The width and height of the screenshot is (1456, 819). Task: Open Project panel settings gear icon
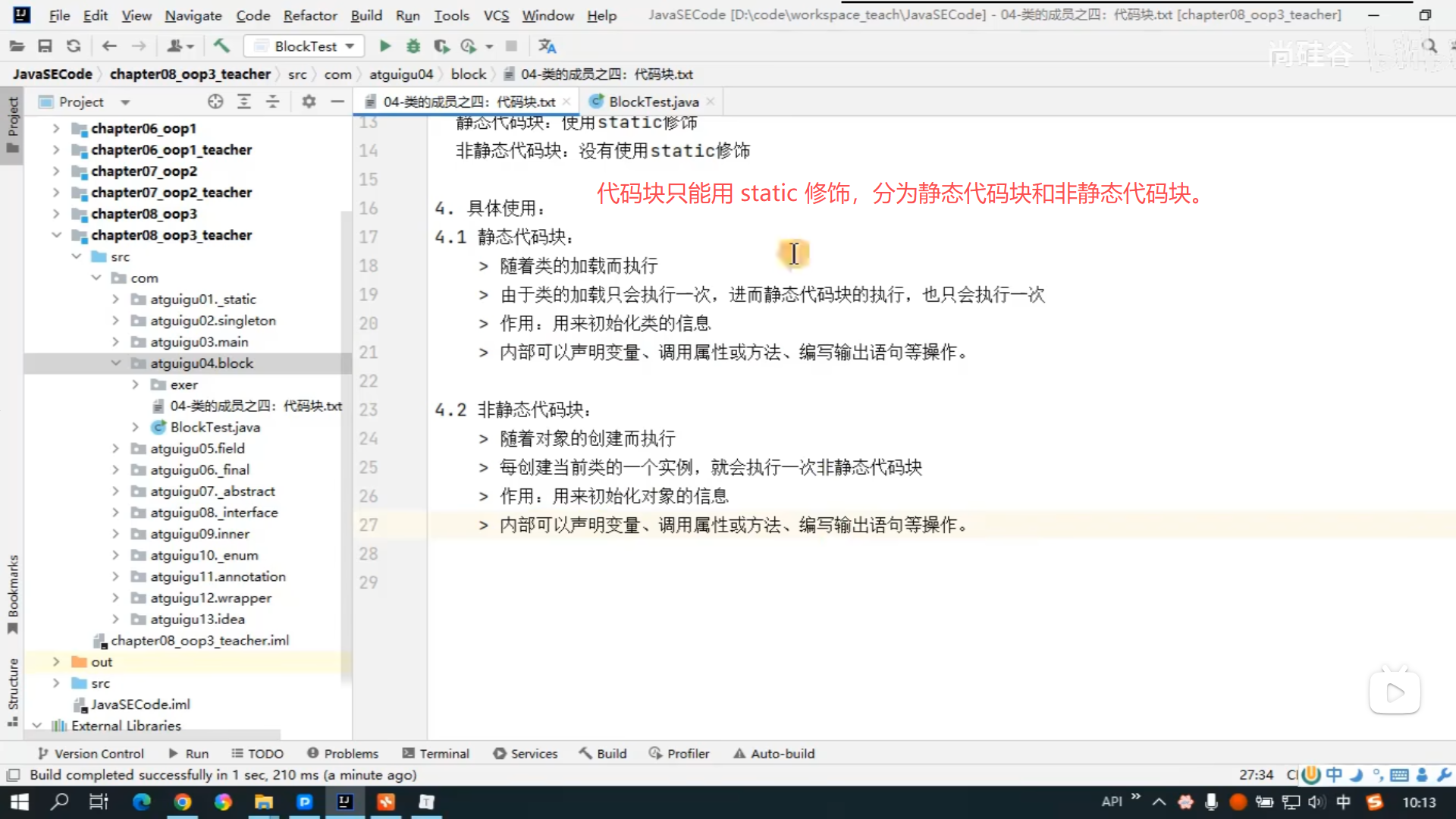(x=309, y=102)
